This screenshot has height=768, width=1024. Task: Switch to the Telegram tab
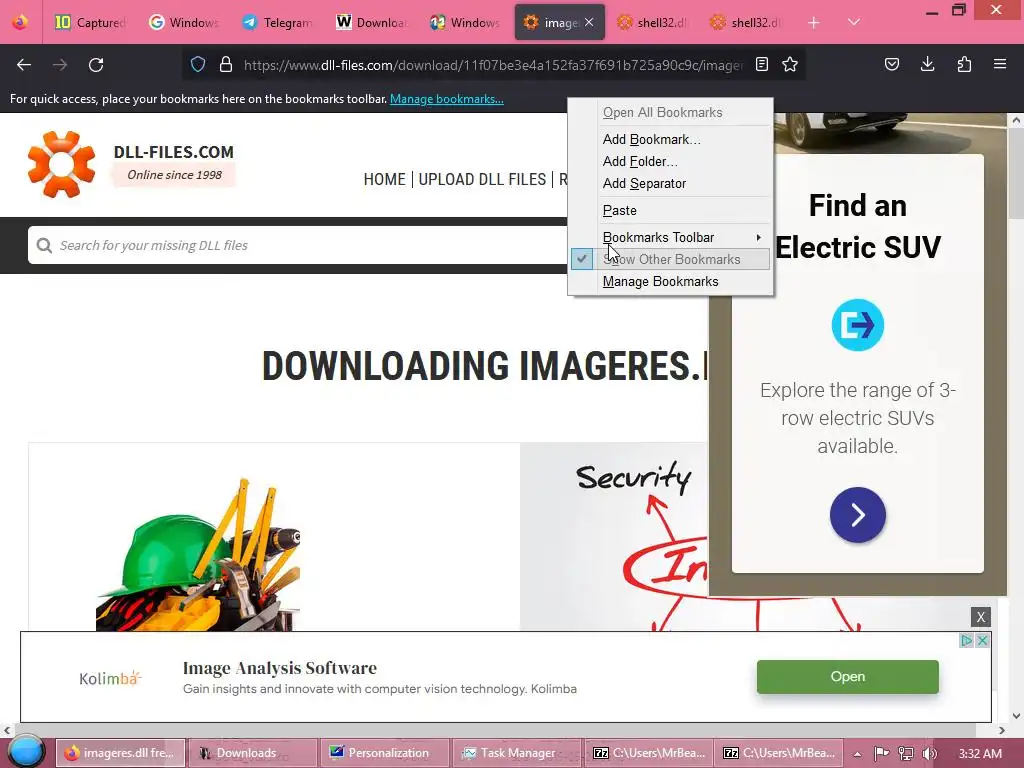point(278,22)
